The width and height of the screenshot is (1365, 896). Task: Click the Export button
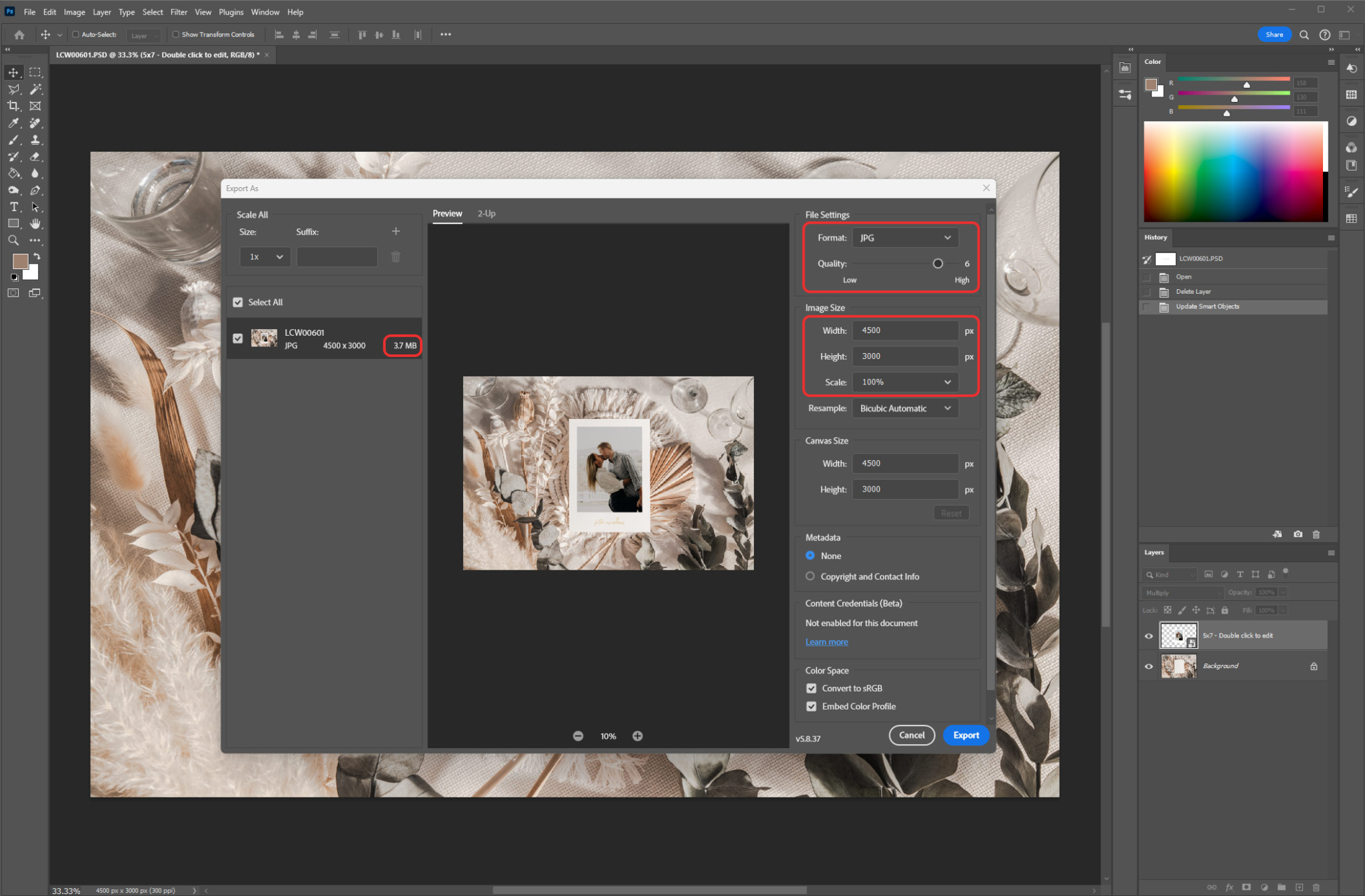pyautogui.click(x=966, y=735)
